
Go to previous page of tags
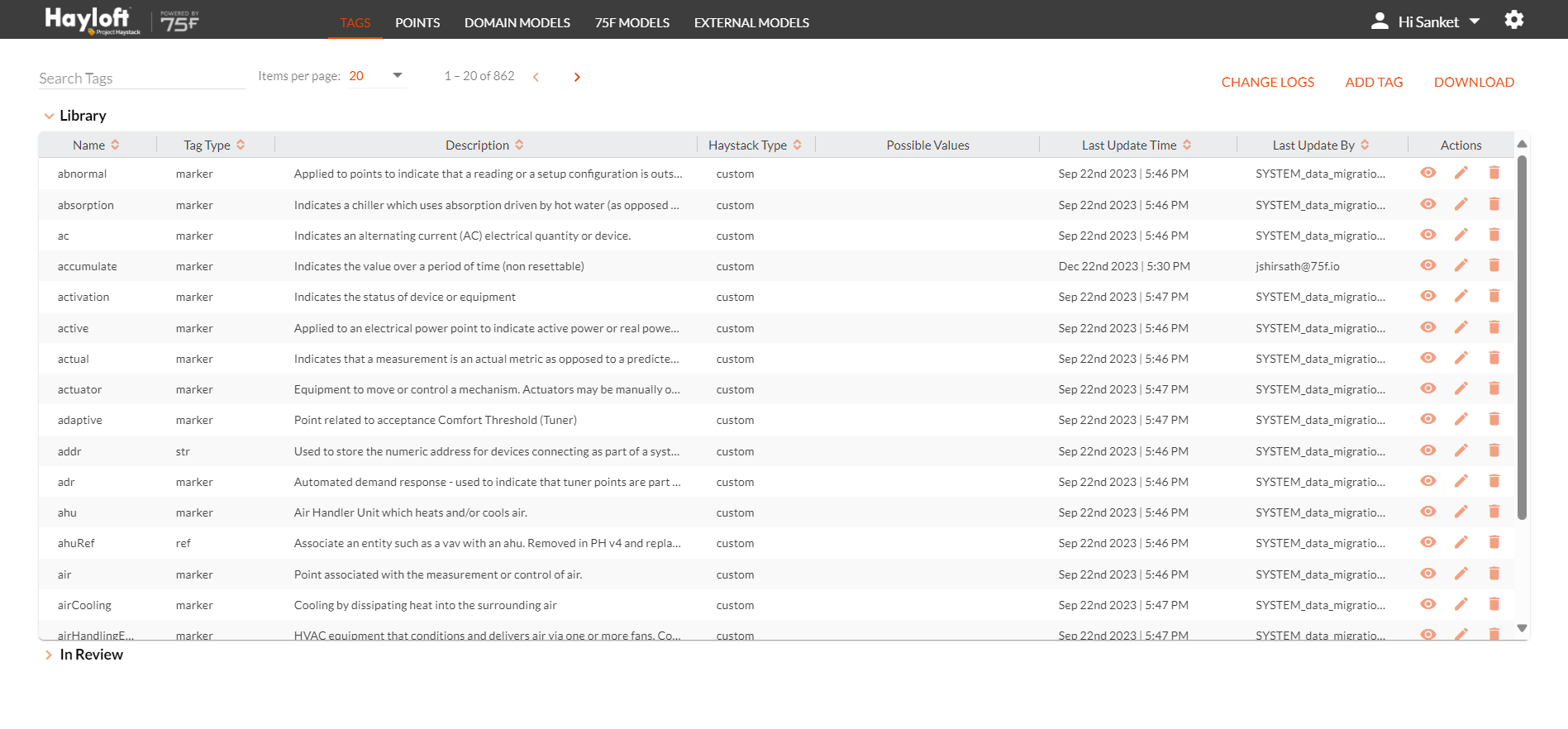click(536, 77)
